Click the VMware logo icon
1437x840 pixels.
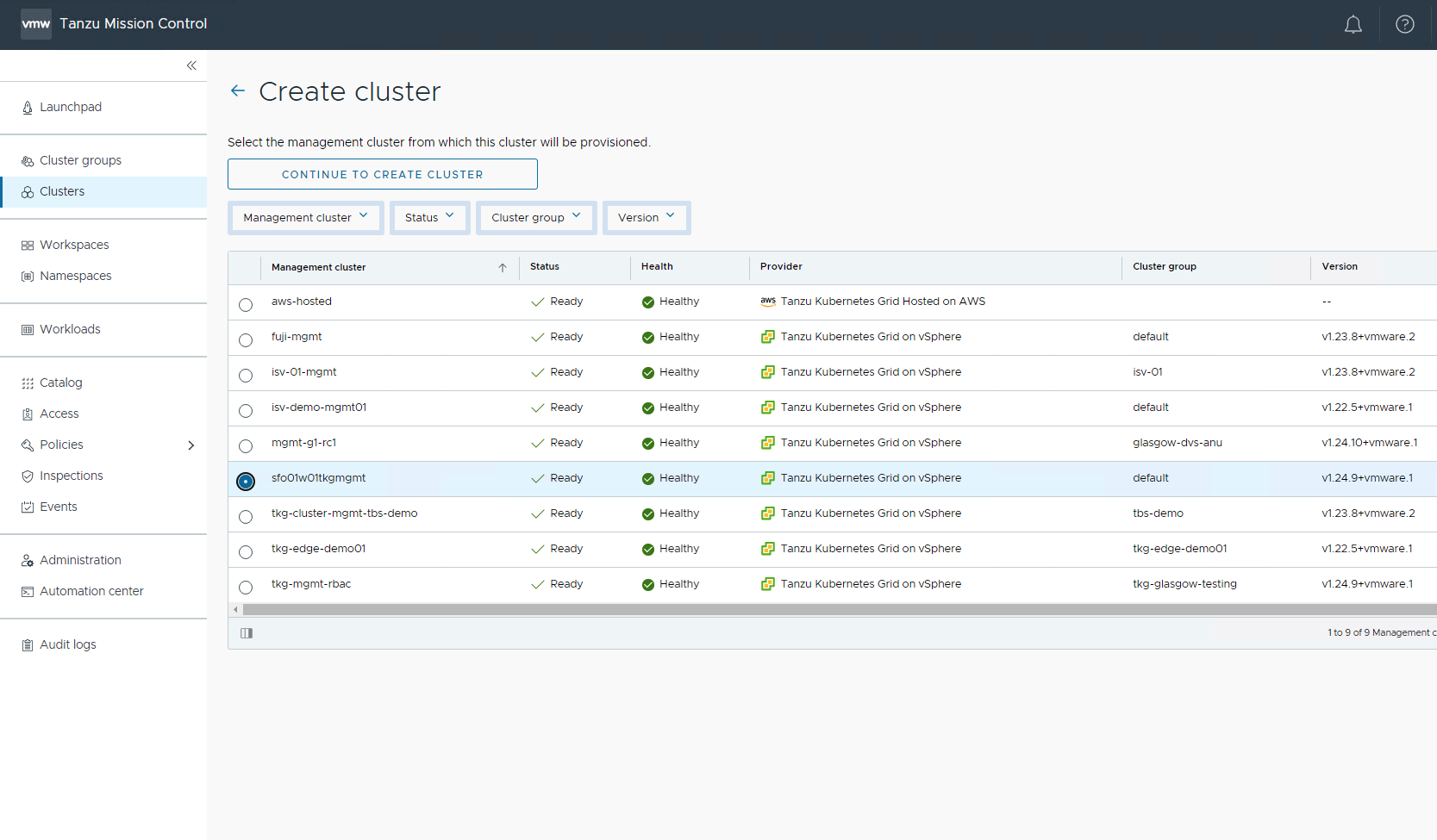pyautogui.click(x=36, y=24)
